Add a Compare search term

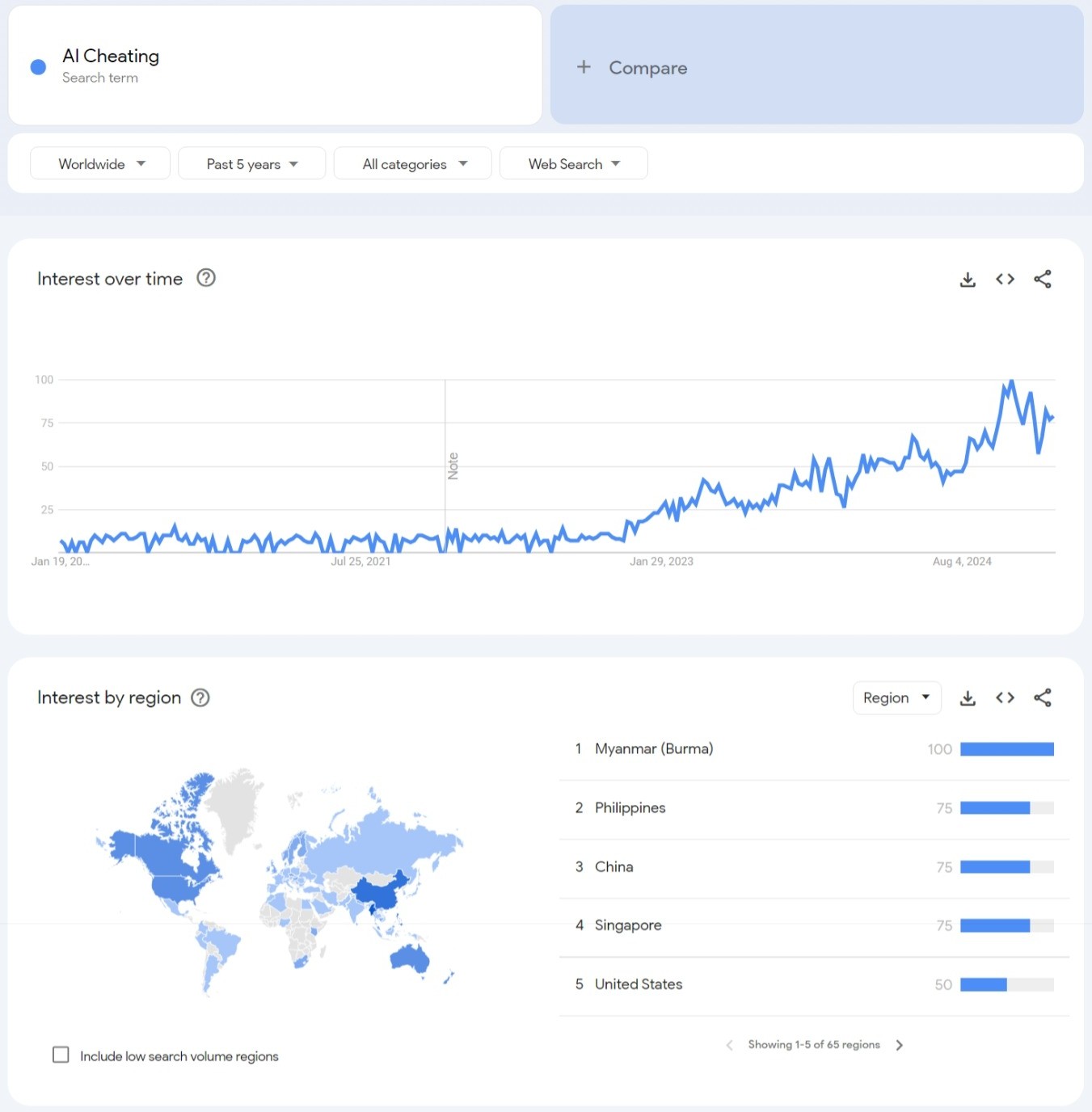(x=632, y=68)
